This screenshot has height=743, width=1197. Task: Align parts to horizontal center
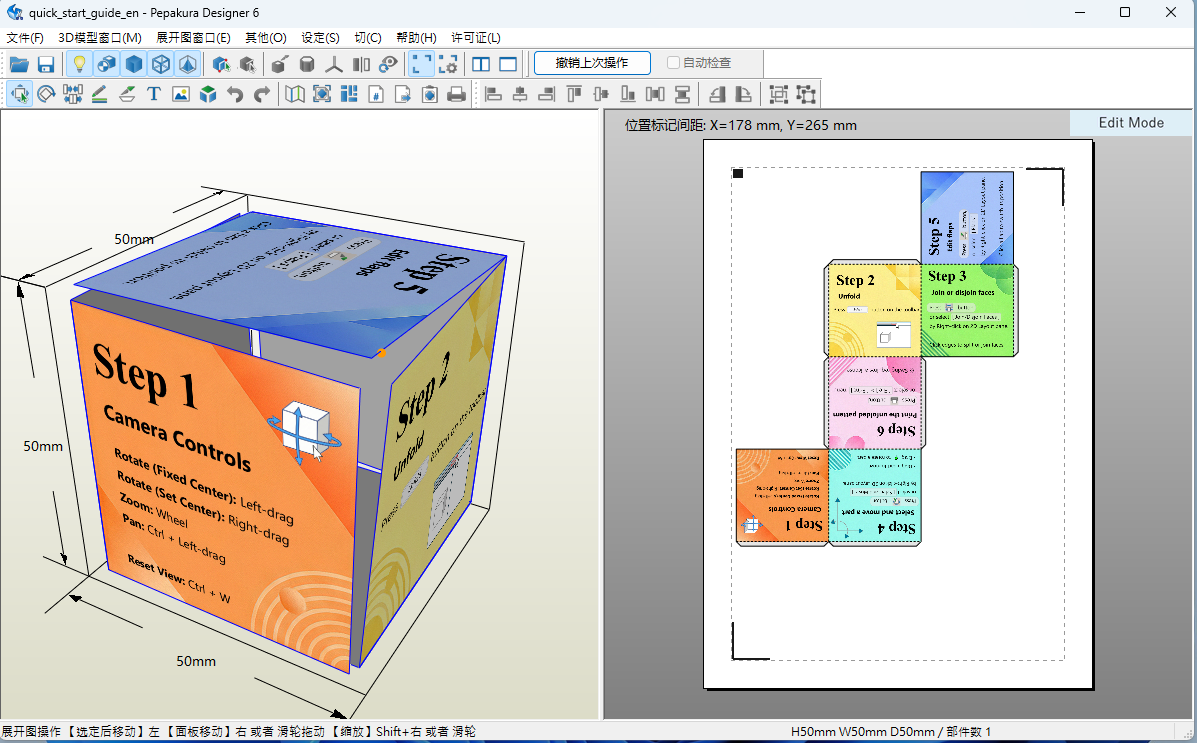(520, 94)
